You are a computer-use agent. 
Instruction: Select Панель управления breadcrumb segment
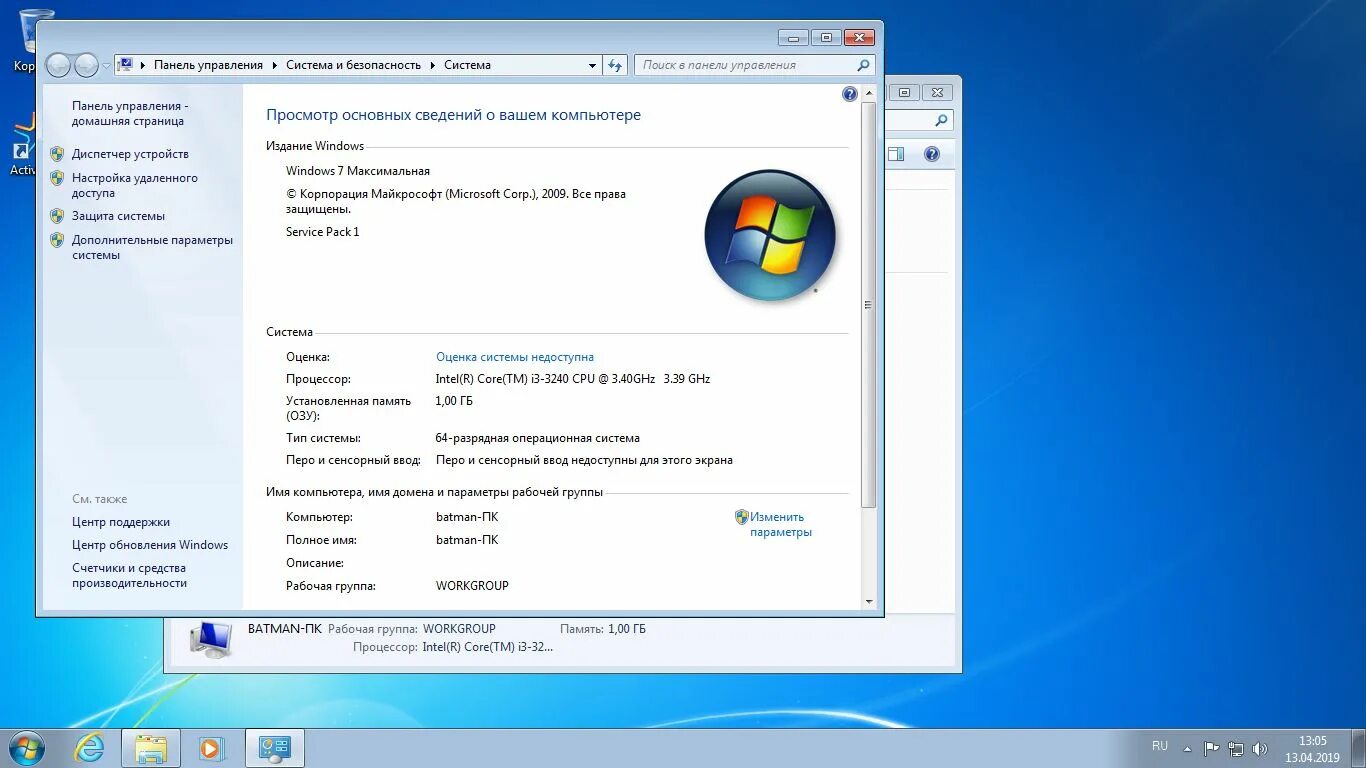pyautogui.click(x=208, y=65)
